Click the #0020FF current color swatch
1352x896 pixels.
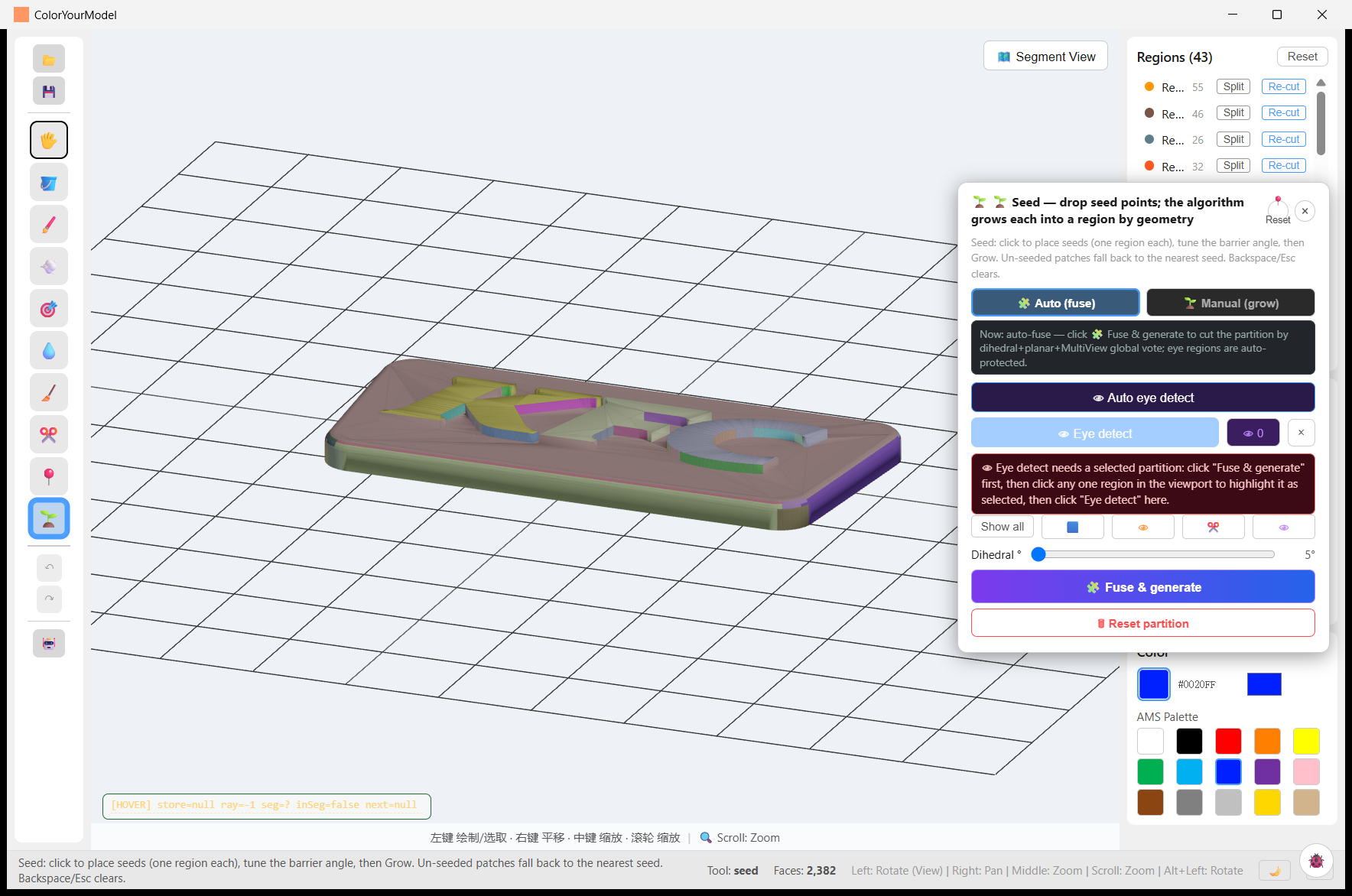point(1153,684)
